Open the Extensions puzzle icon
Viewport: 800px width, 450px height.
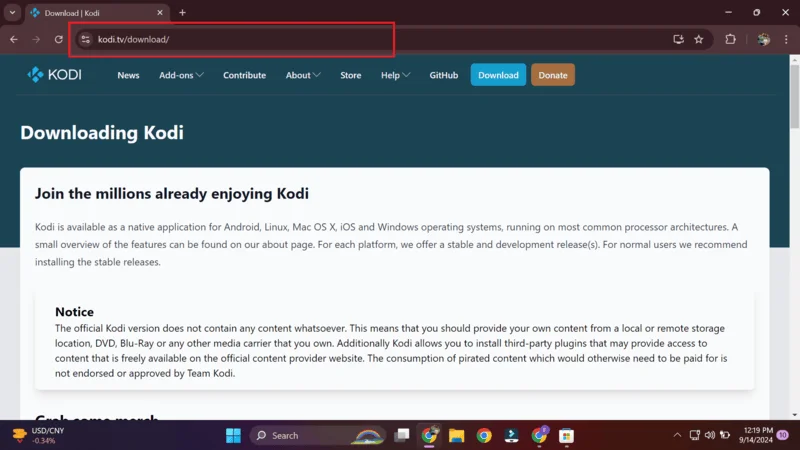click(731, 39)
